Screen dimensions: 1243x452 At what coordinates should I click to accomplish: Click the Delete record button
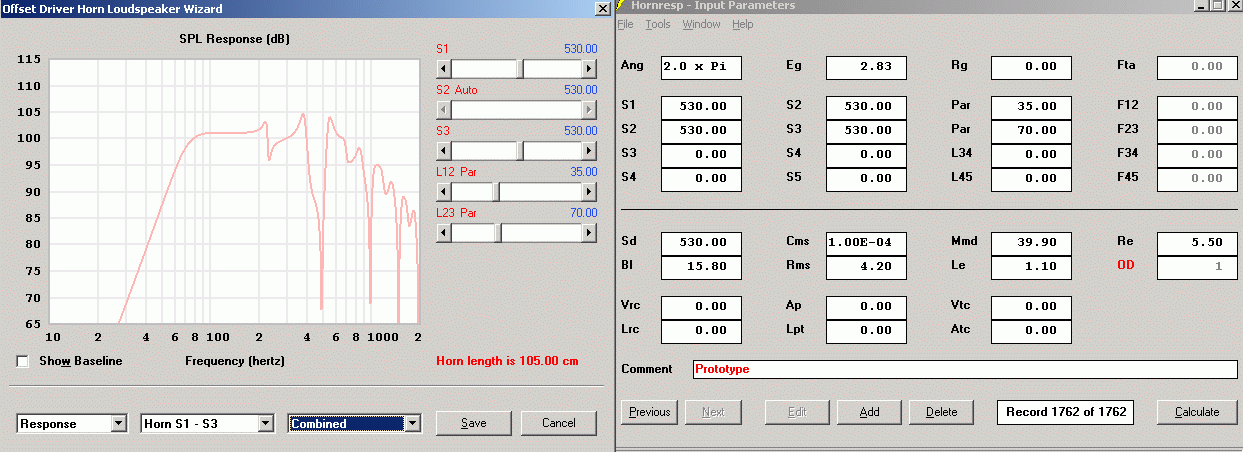tap(941, 412)
